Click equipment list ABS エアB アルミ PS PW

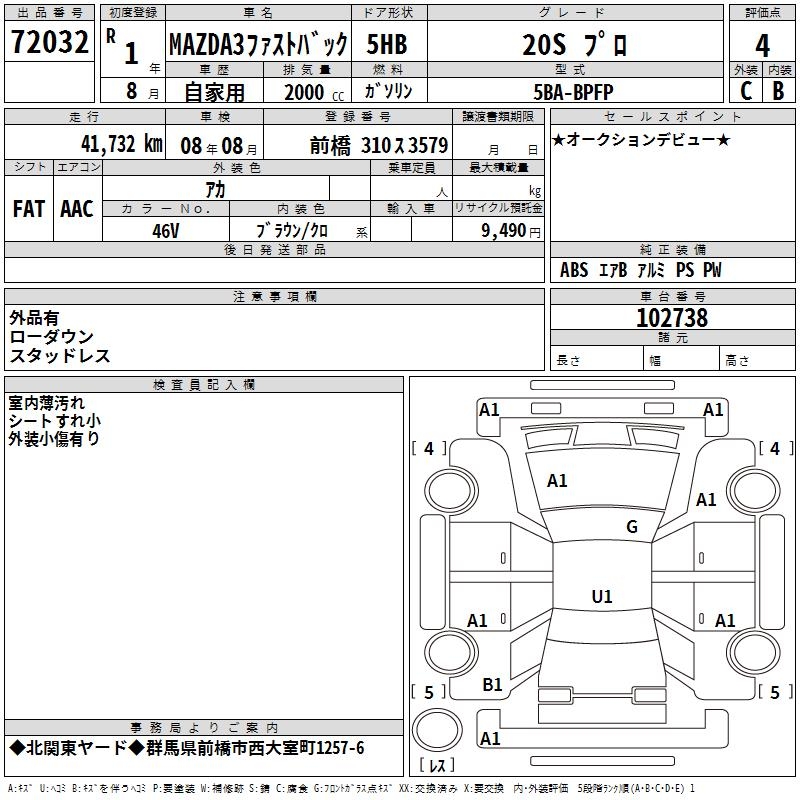tap(640, 270)
